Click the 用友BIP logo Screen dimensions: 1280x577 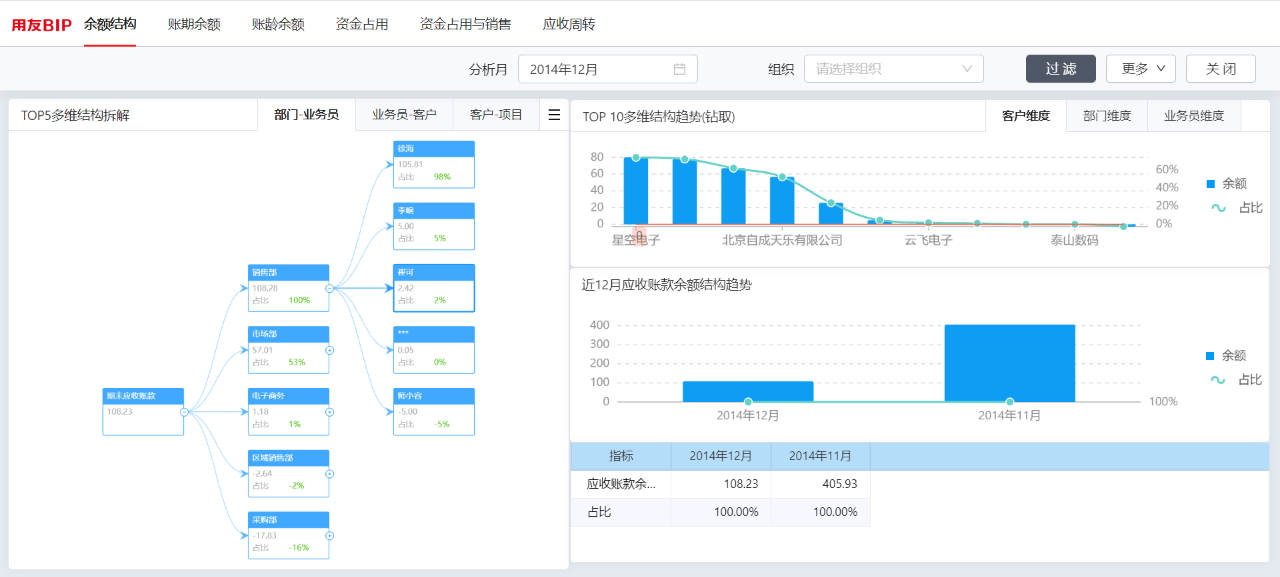[41, 24]
